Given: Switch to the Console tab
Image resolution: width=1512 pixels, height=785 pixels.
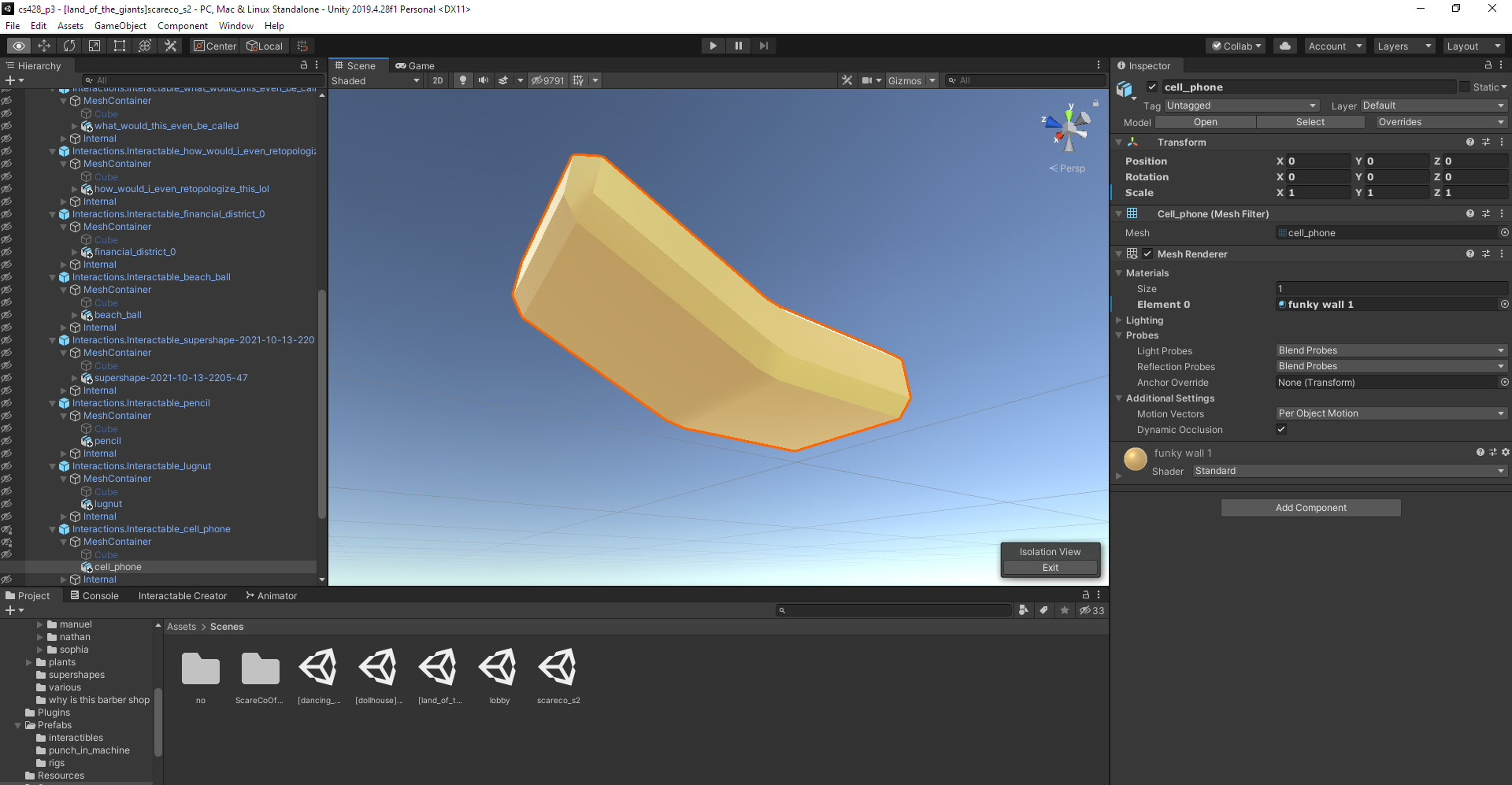Looking at the screenshot, I should (94, 596).
